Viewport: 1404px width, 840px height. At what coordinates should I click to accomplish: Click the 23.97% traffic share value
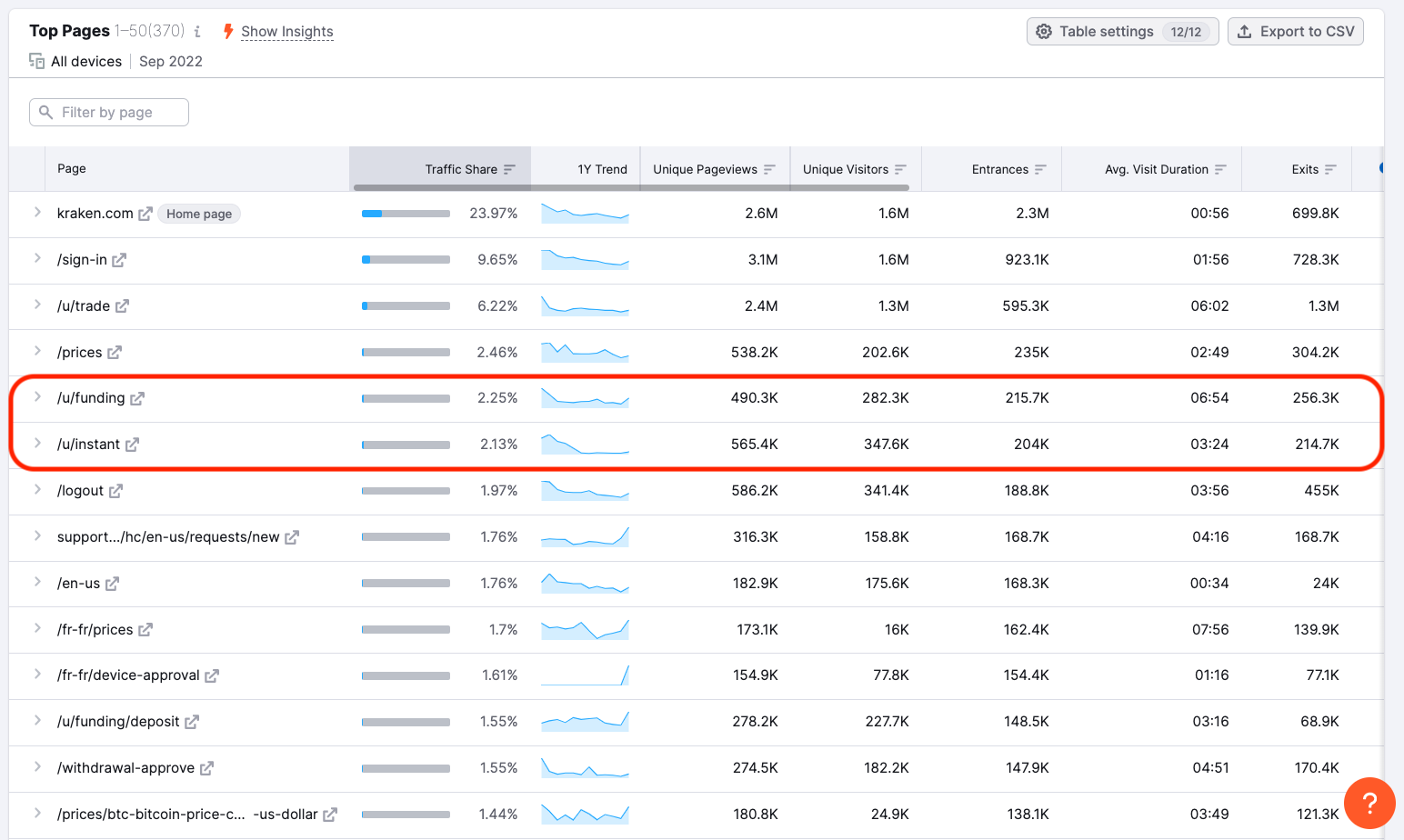[x=494, y=214]
